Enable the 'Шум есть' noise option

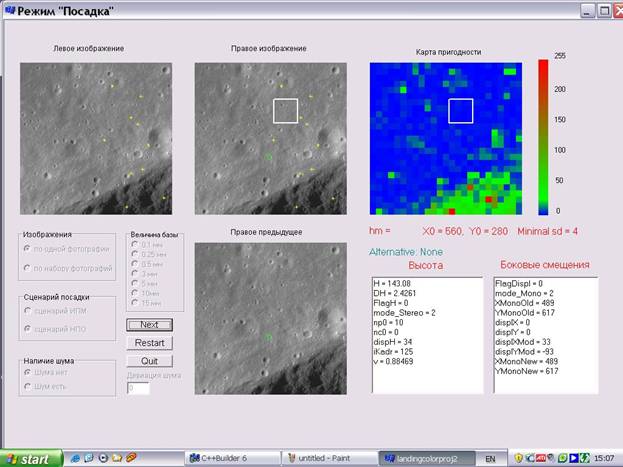point(29,387)
